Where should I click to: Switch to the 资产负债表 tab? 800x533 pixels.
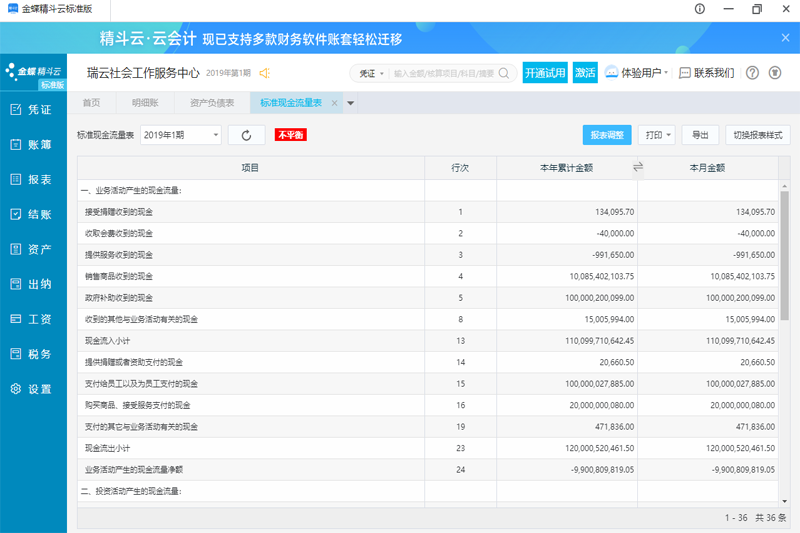tap(212, 103)
